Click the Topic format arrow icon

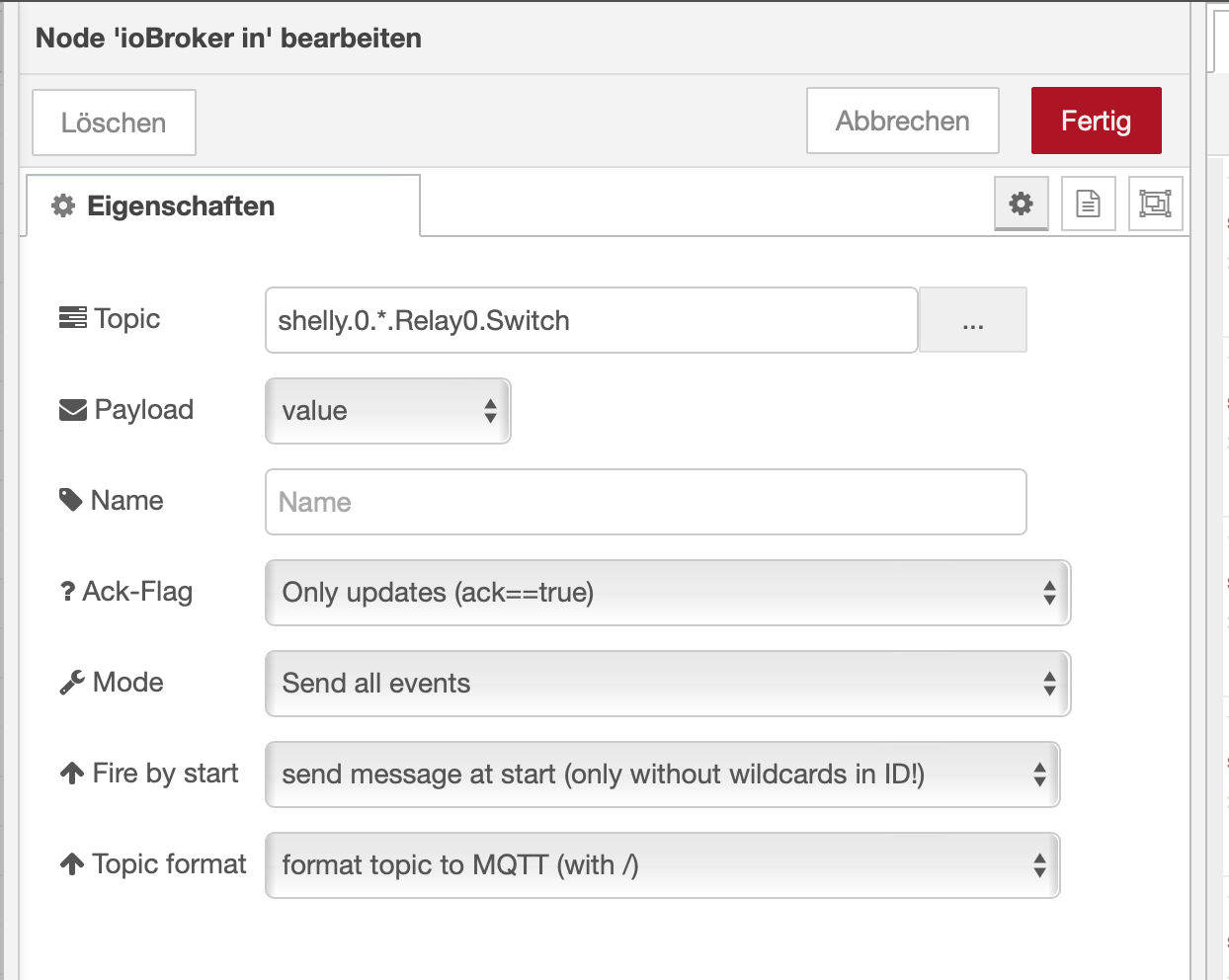point(72,864)
